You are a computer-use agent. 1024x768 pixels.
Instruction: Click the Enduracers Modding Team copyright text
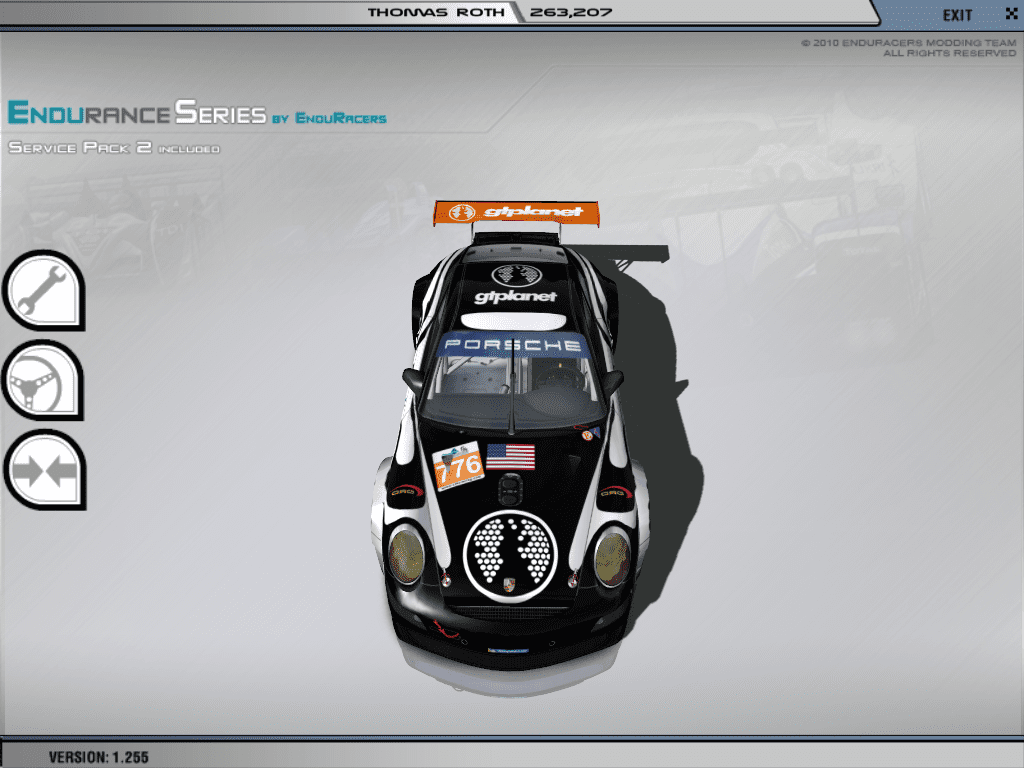[x=908, y=48]
